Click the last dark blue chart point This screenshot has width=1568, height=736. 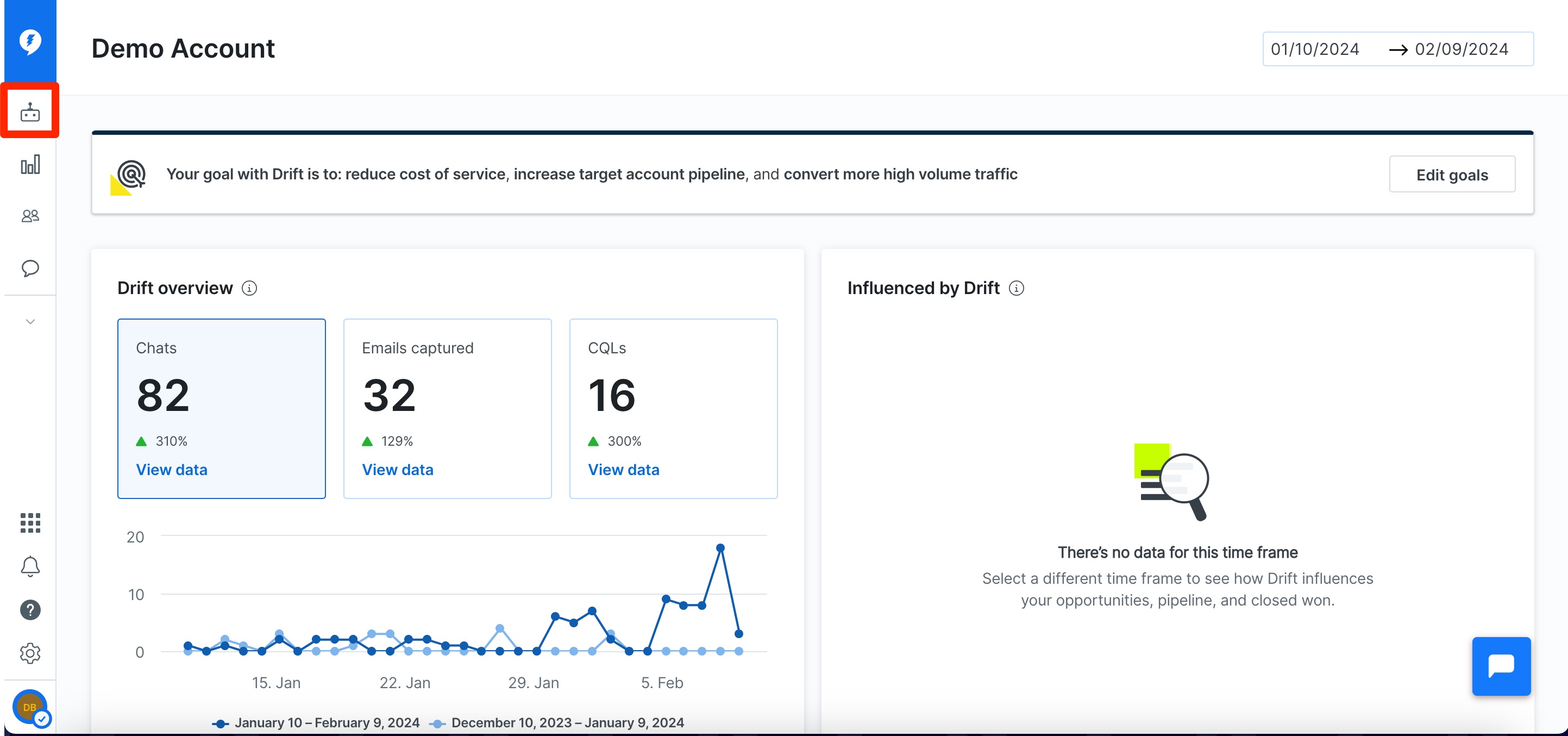pyautogui.click(x=738, y=634)
